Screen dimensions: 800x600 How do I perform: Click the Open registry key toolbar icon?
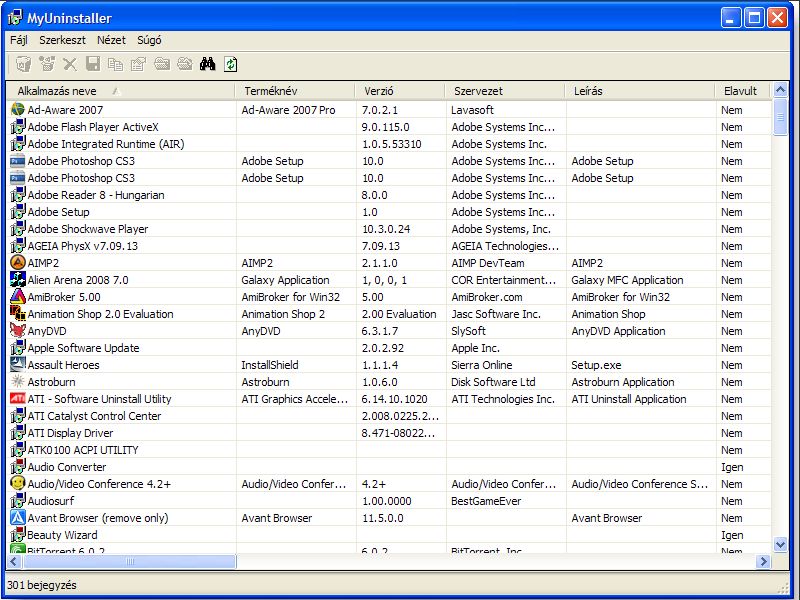[185, 64]
